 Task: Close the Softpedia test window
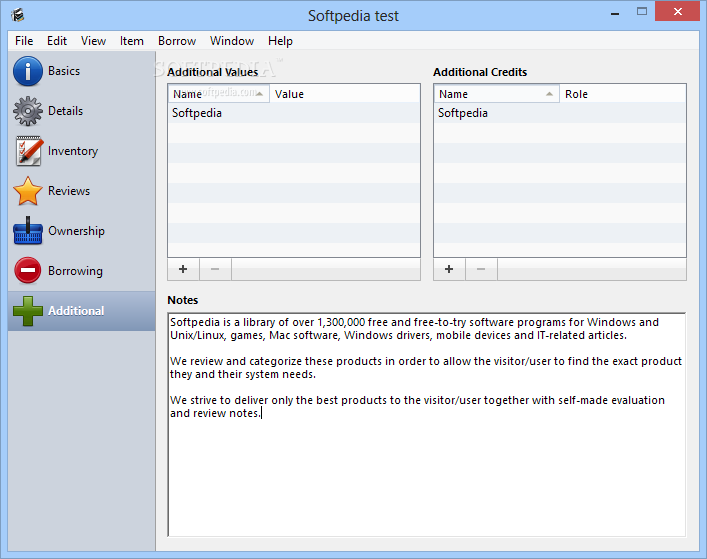click(x=677, y=12)
